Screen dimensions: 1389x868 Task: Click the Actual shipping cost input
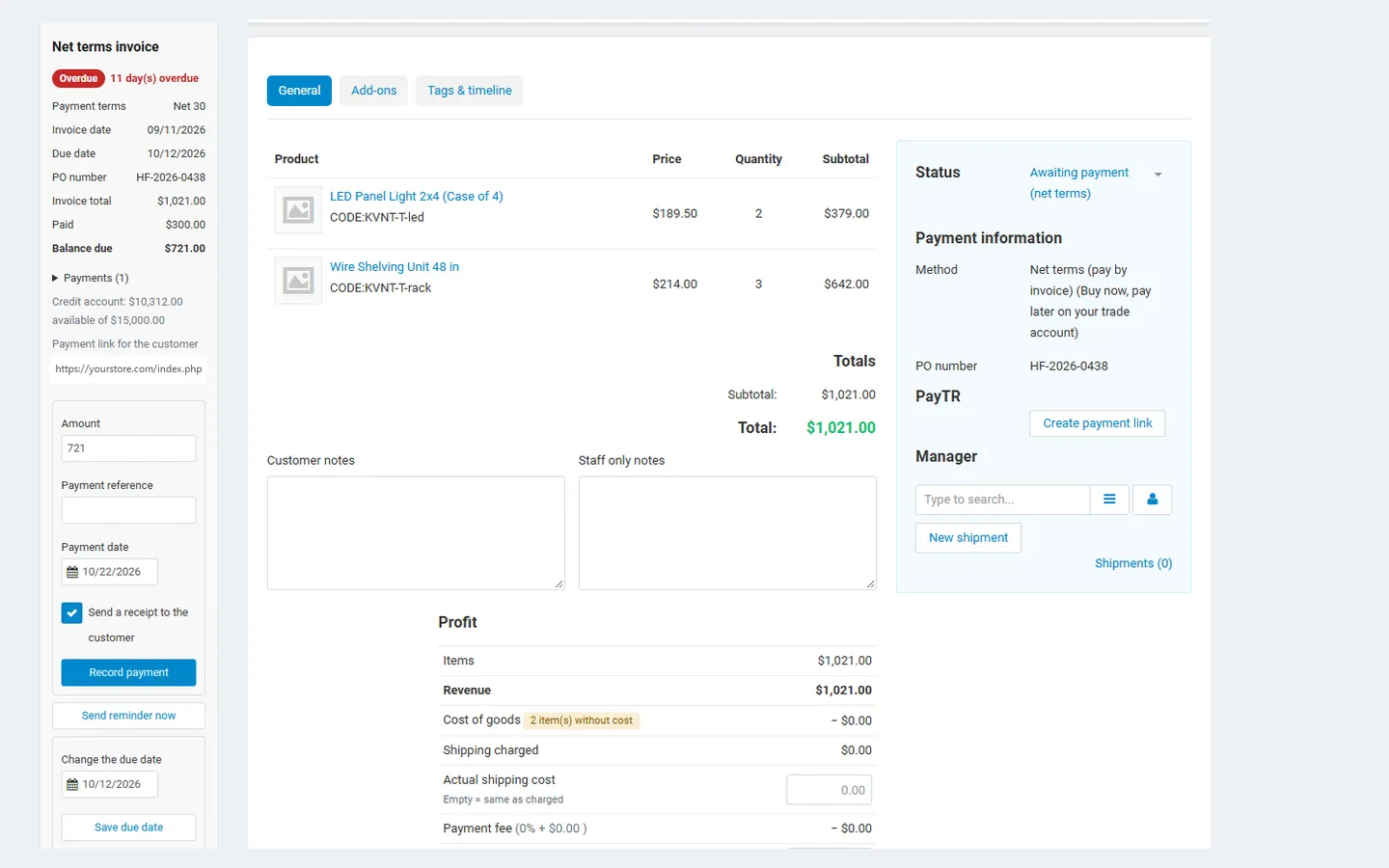830,790
